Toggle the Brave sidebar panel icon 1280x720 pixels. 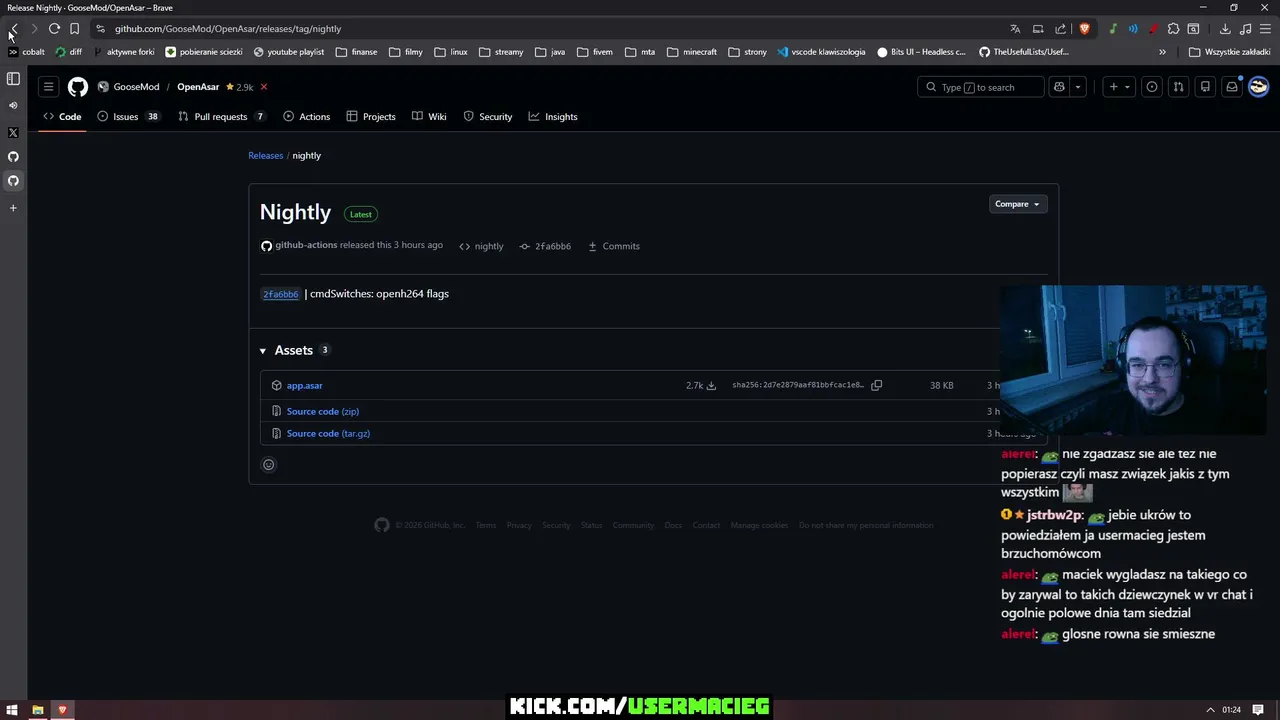[x=13, y=79]
